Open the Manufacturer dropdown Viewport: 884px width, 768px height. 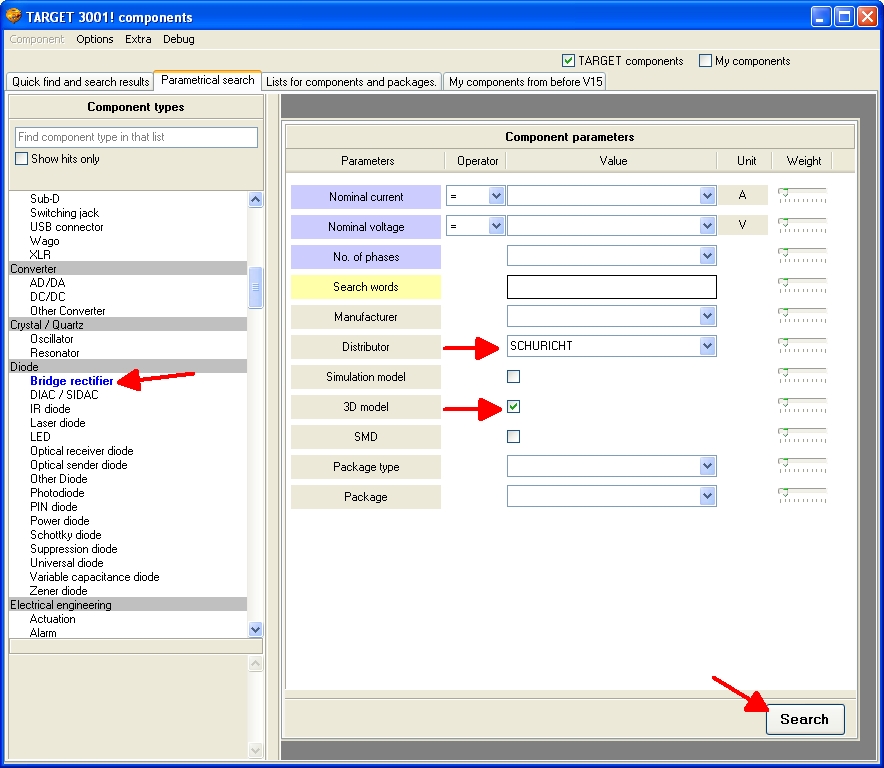[x=707, y=316]
